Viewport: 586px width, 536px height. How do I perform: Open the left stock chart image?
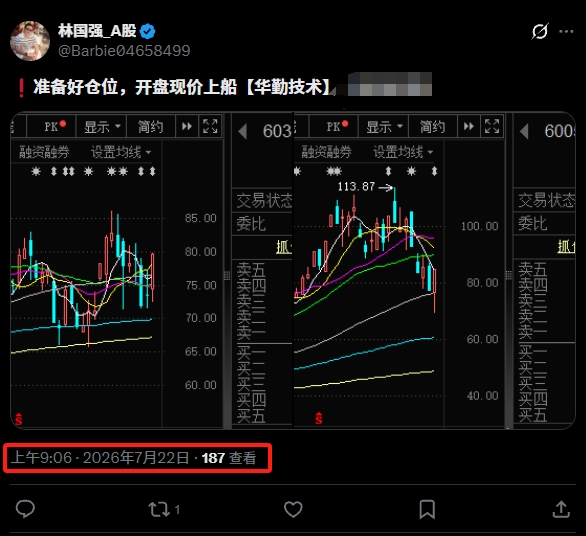click(x=151, y=270)
